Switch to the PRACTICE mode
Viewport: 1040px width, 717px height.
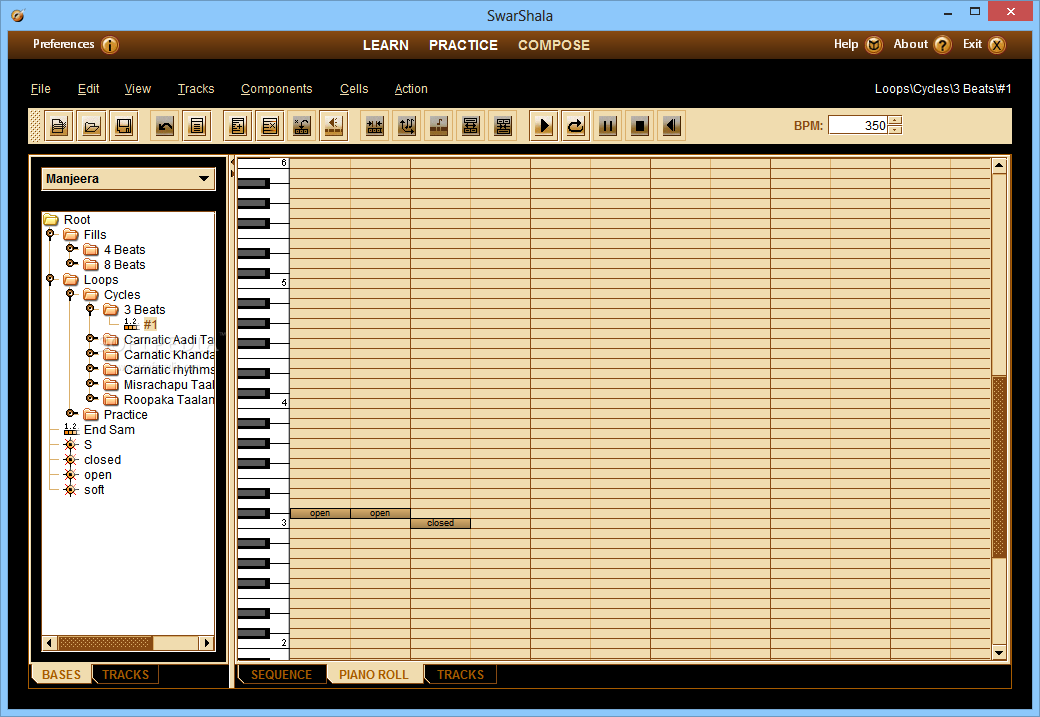463,45
